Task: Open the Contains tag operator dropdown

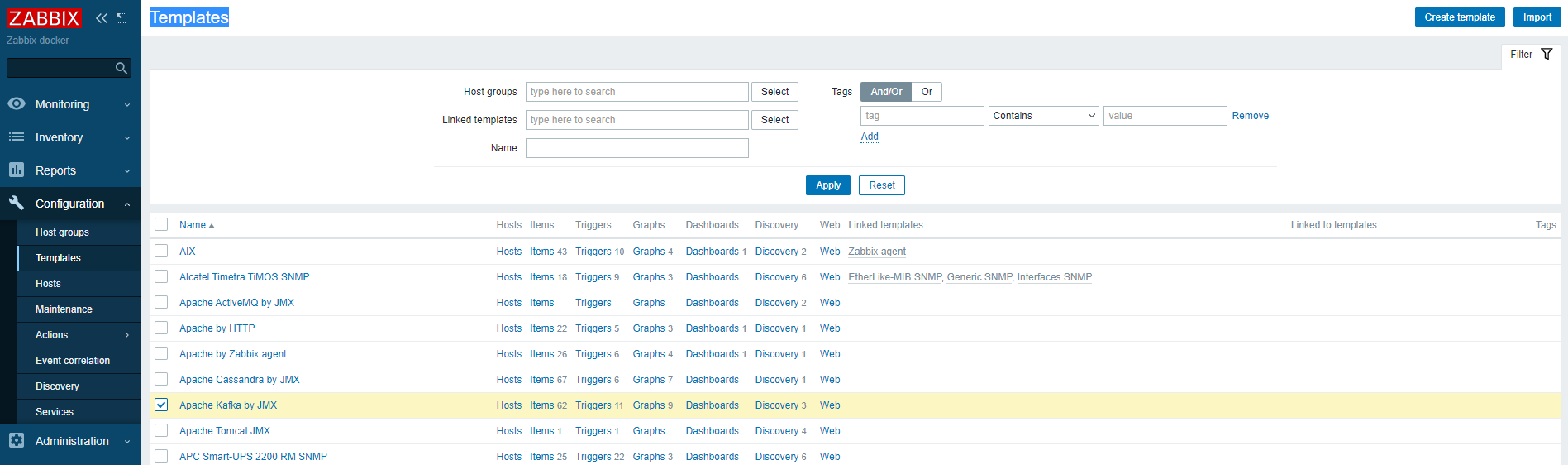Action: pyautogui.click(x=1043, y=116)
